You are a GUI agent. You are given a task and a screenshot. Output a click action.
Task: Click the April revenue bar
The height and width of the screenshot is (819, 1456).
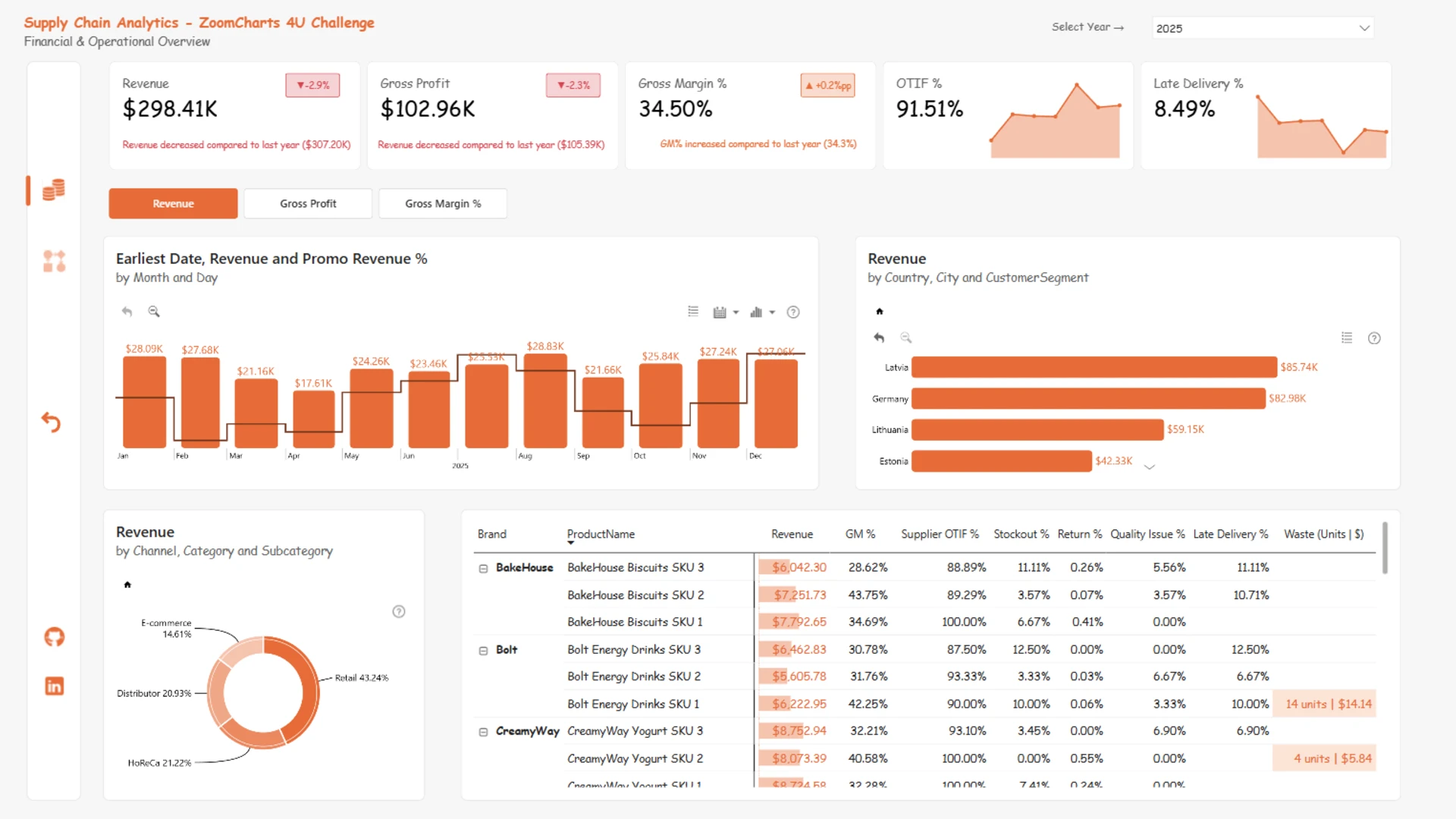pyautogui.click(x=313, y=419)
